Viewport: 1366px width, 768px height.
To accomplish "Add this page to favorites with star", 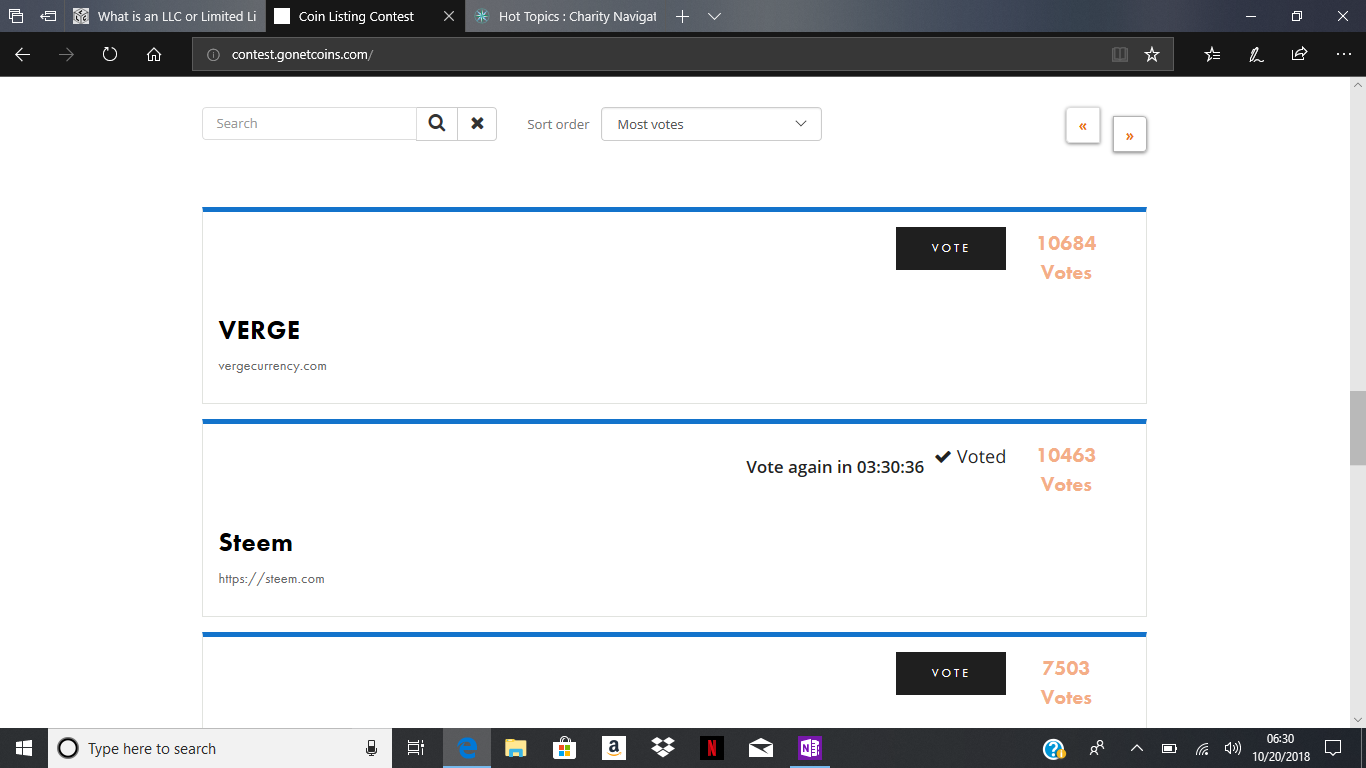I will (x=1152, y=55).
